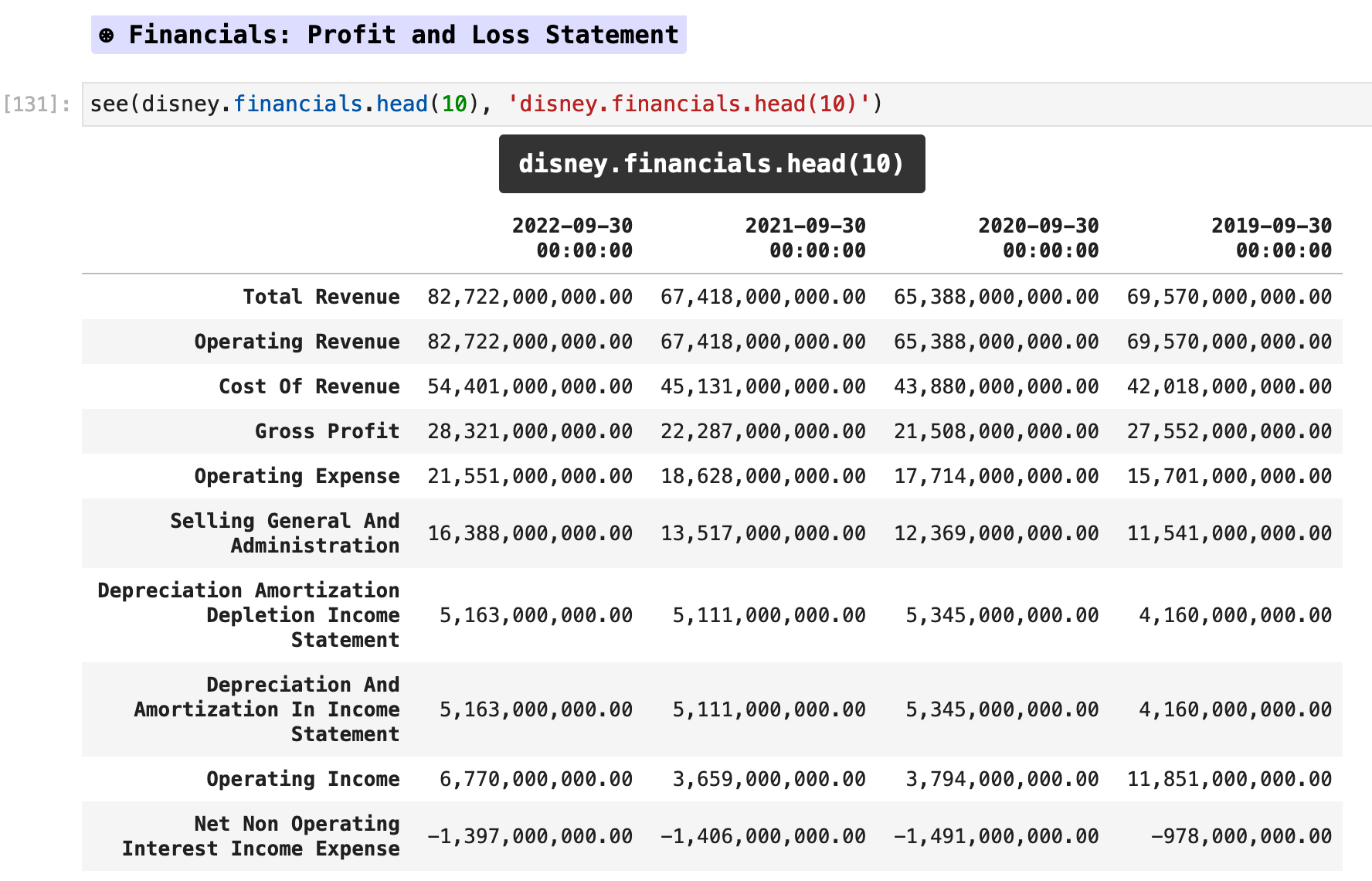Click the Operating Expense value 21,551,000,000.00

point(530,476)
